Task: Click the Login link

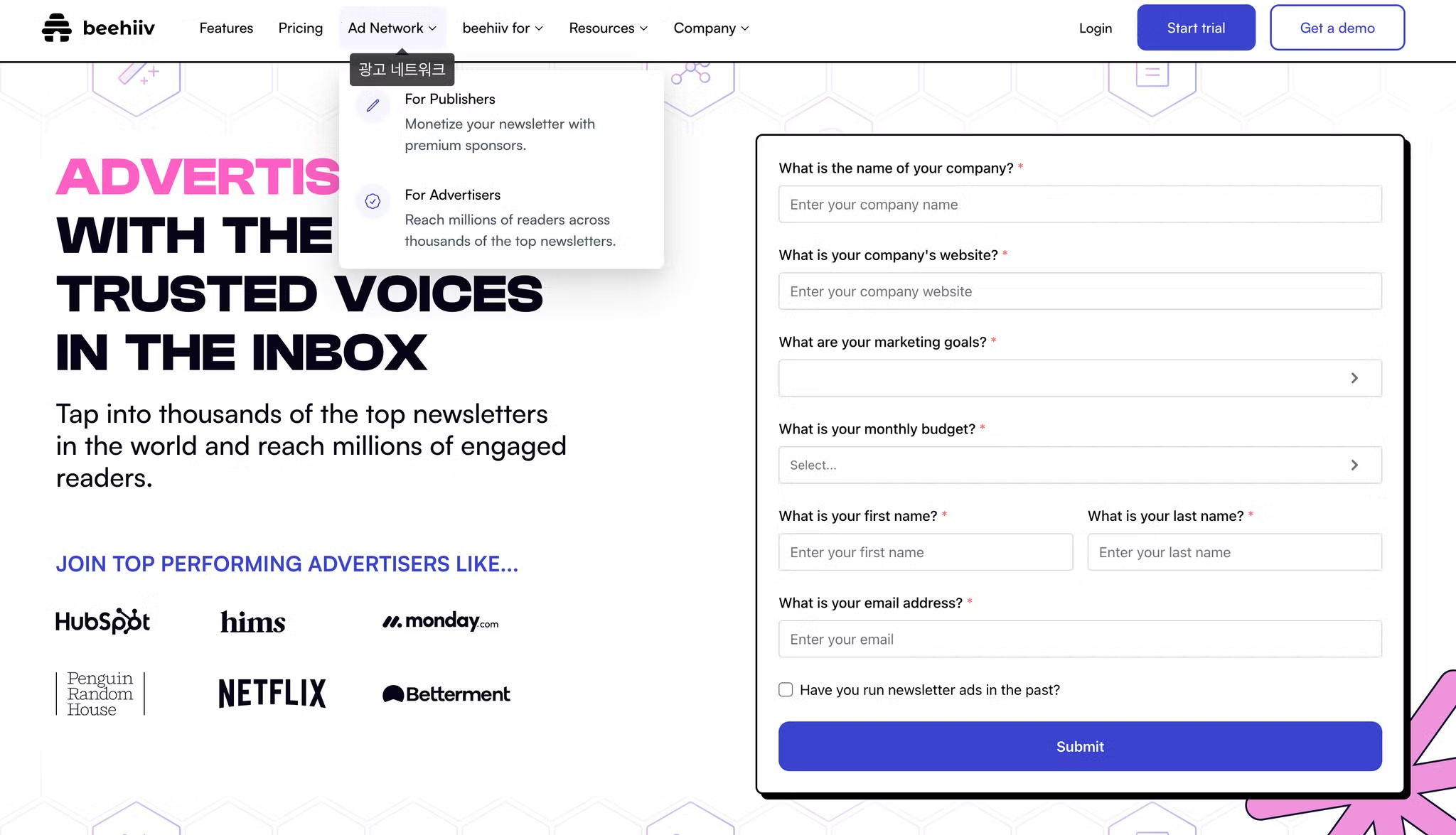Action: (x=1096, y=27)
